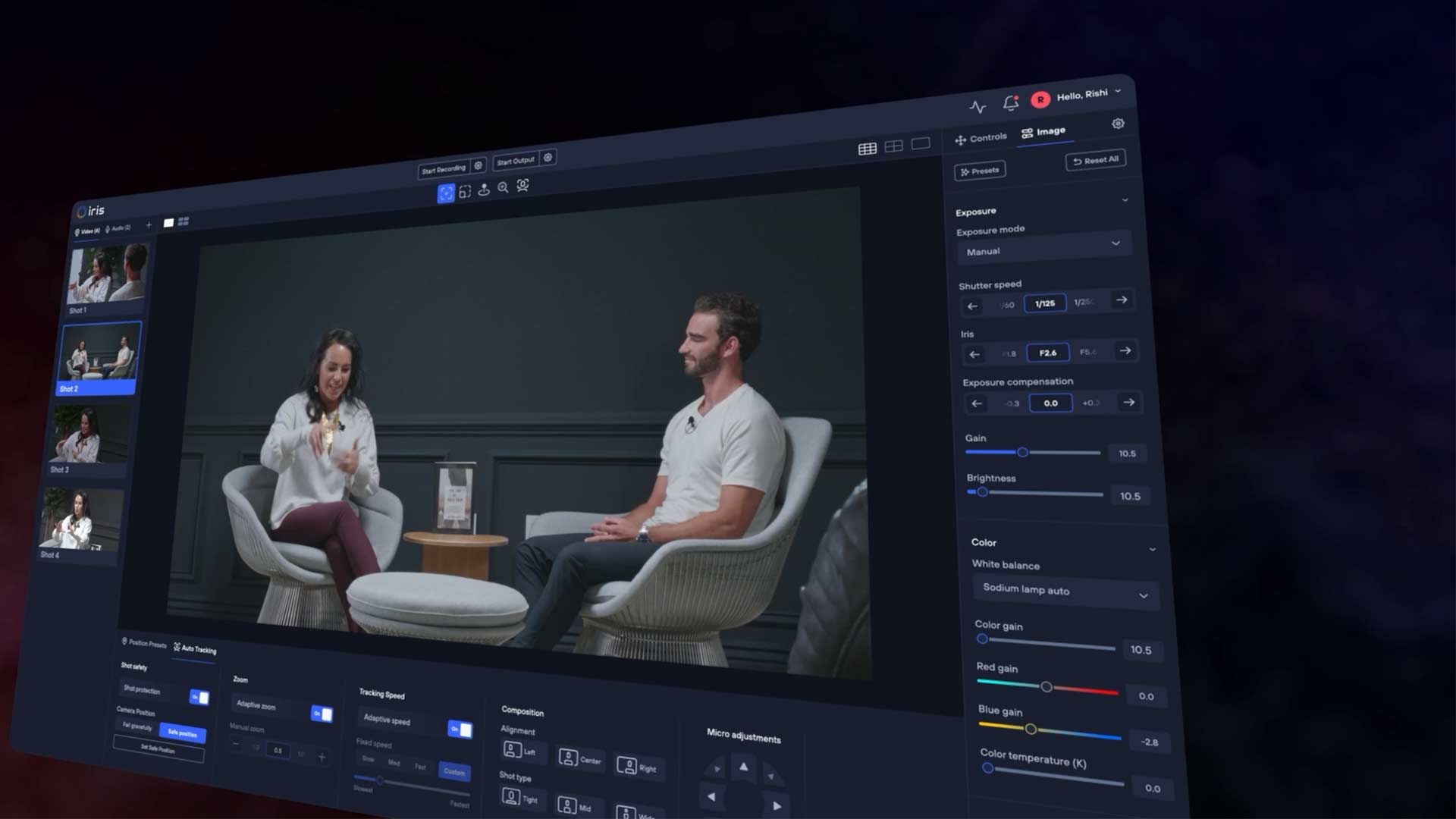The height and width of the screenshot is (819, 1456).
Task: Select the face tracking tool icon
Action: click(x=522, y=186)
